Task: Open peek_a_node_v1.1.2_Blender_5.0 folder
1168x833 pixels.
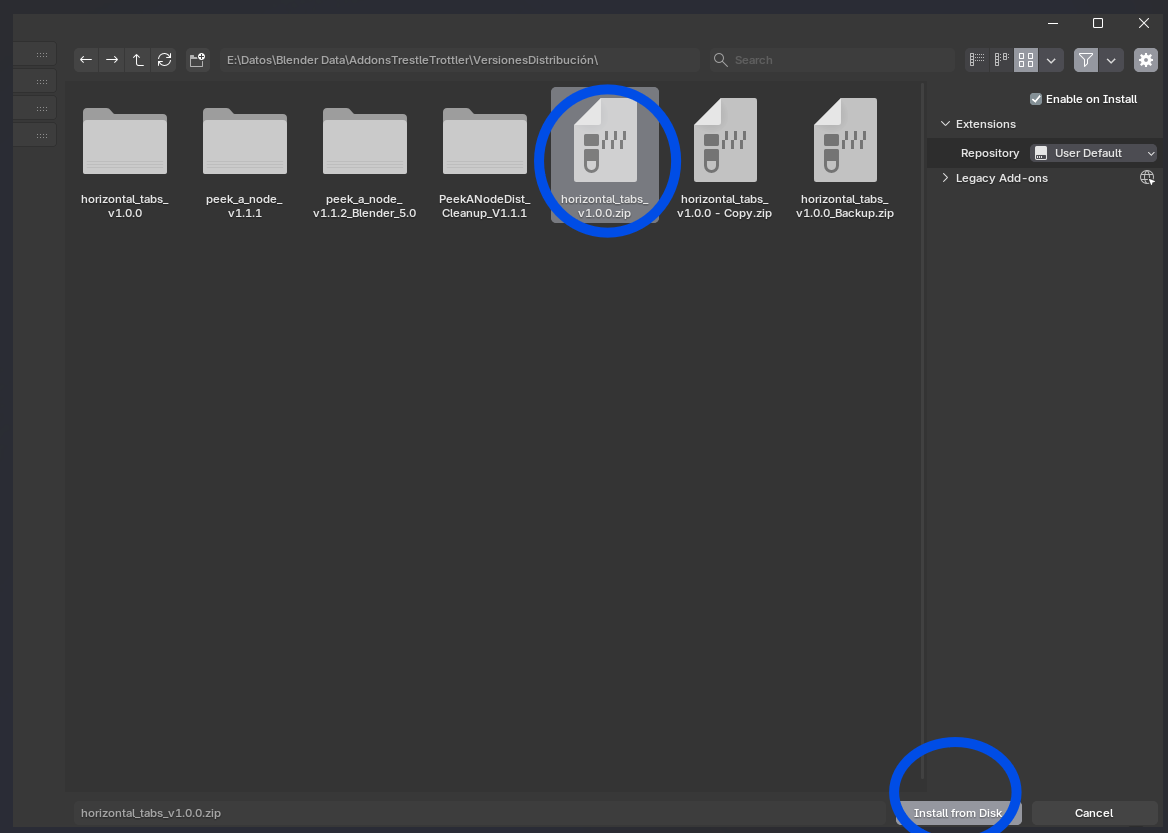Action: [x=364, y=154]
